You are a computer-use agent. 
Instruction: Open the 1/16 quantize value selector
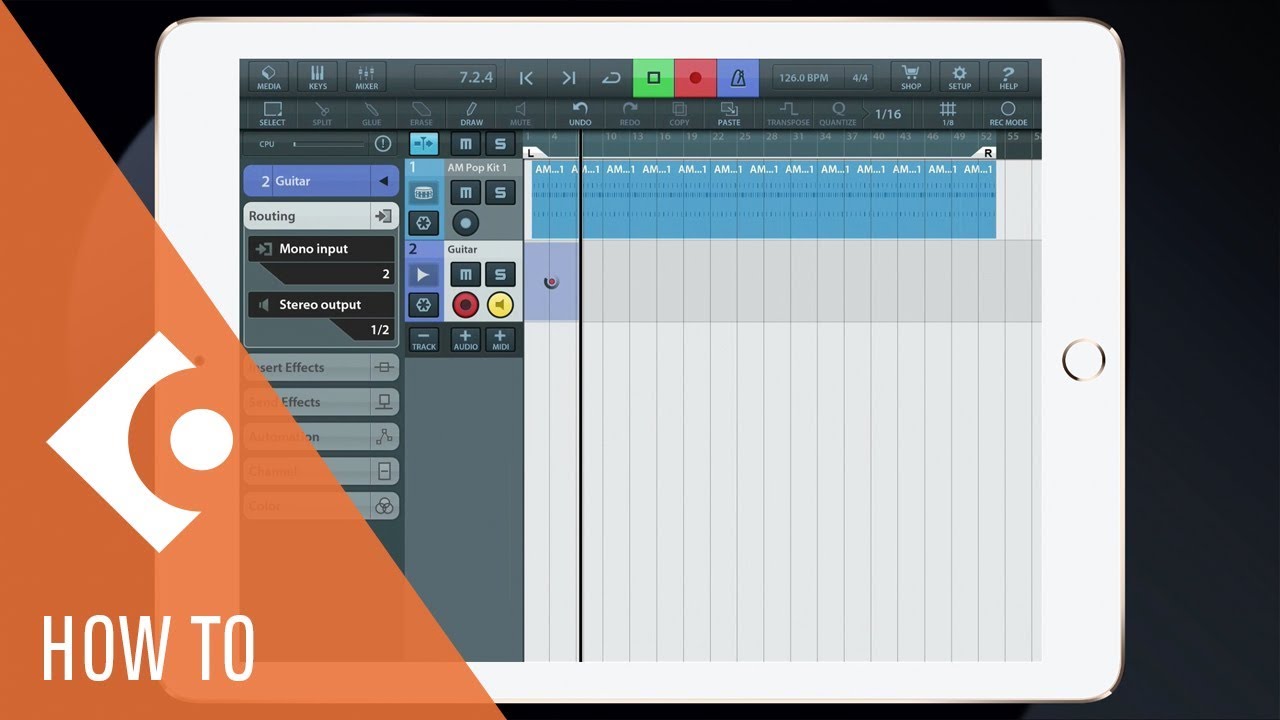888,114
